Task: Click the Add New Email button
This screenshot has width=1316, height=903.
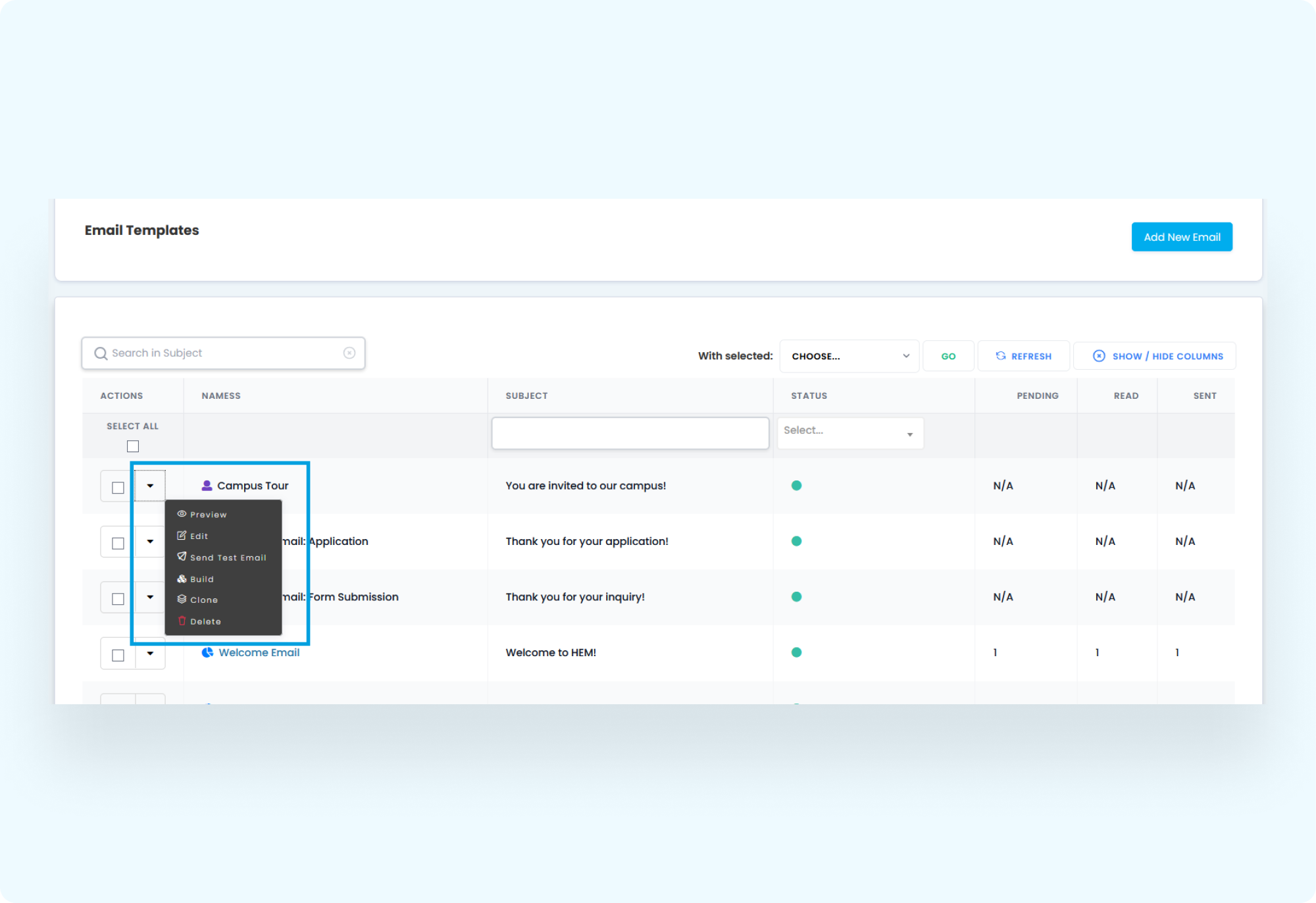Action: point(1181,237)
